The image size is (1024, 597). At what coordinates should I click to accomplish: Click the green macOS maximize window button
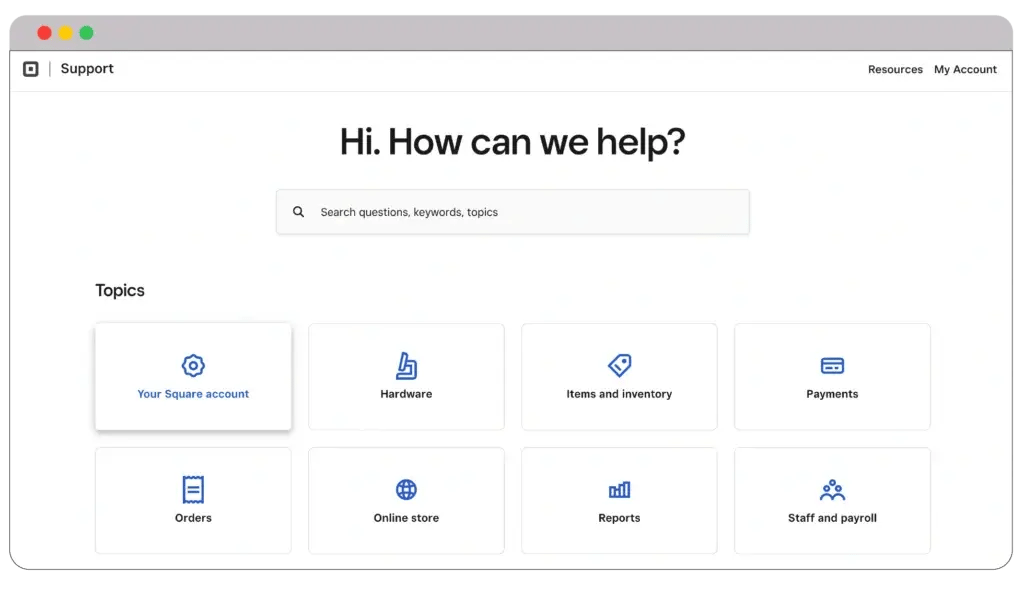coord(87,33)
